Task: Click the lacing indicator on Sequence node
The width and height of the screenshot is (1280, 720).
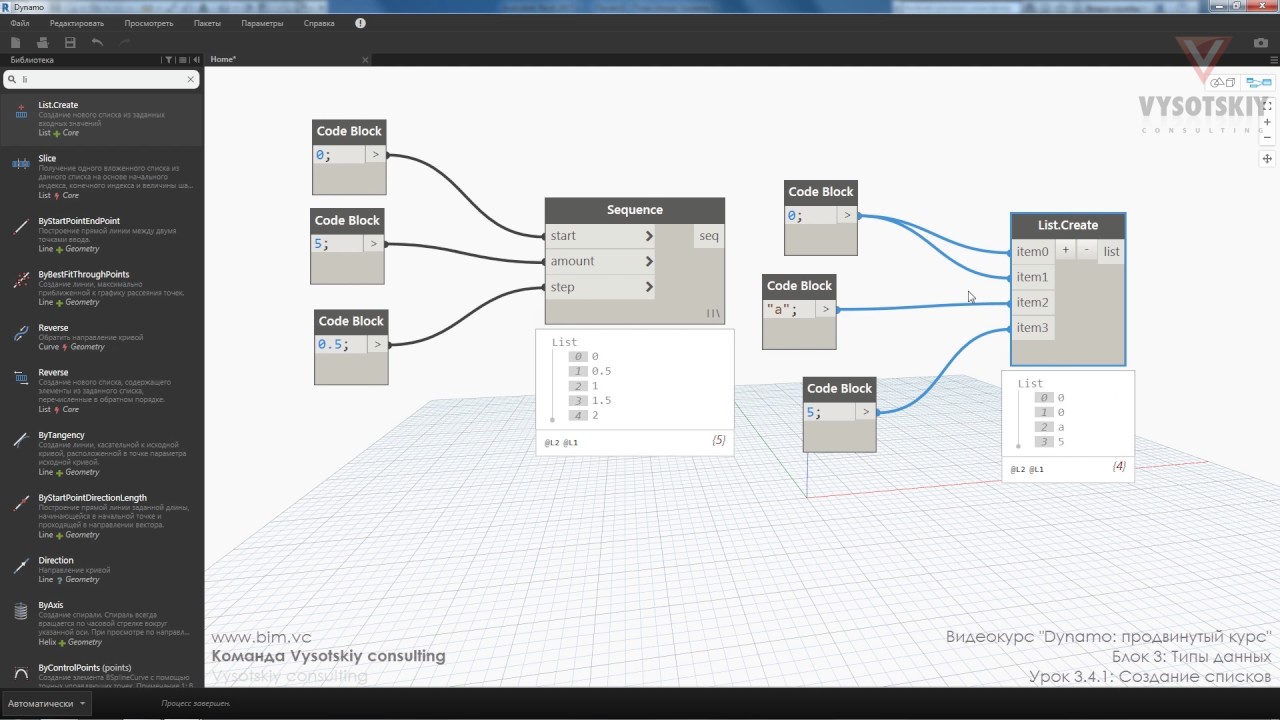Action: click(x=712, y=314)
